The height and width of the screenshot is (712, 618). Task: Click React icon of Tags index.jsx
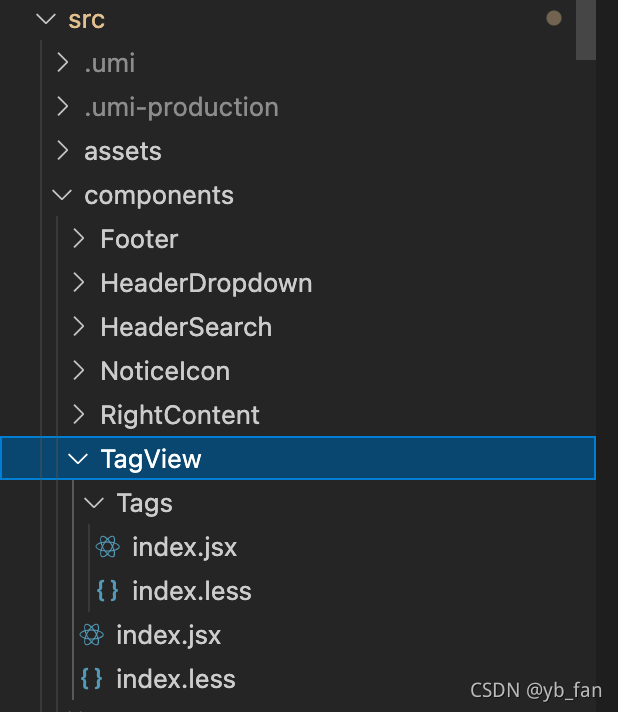pos(108,546)
